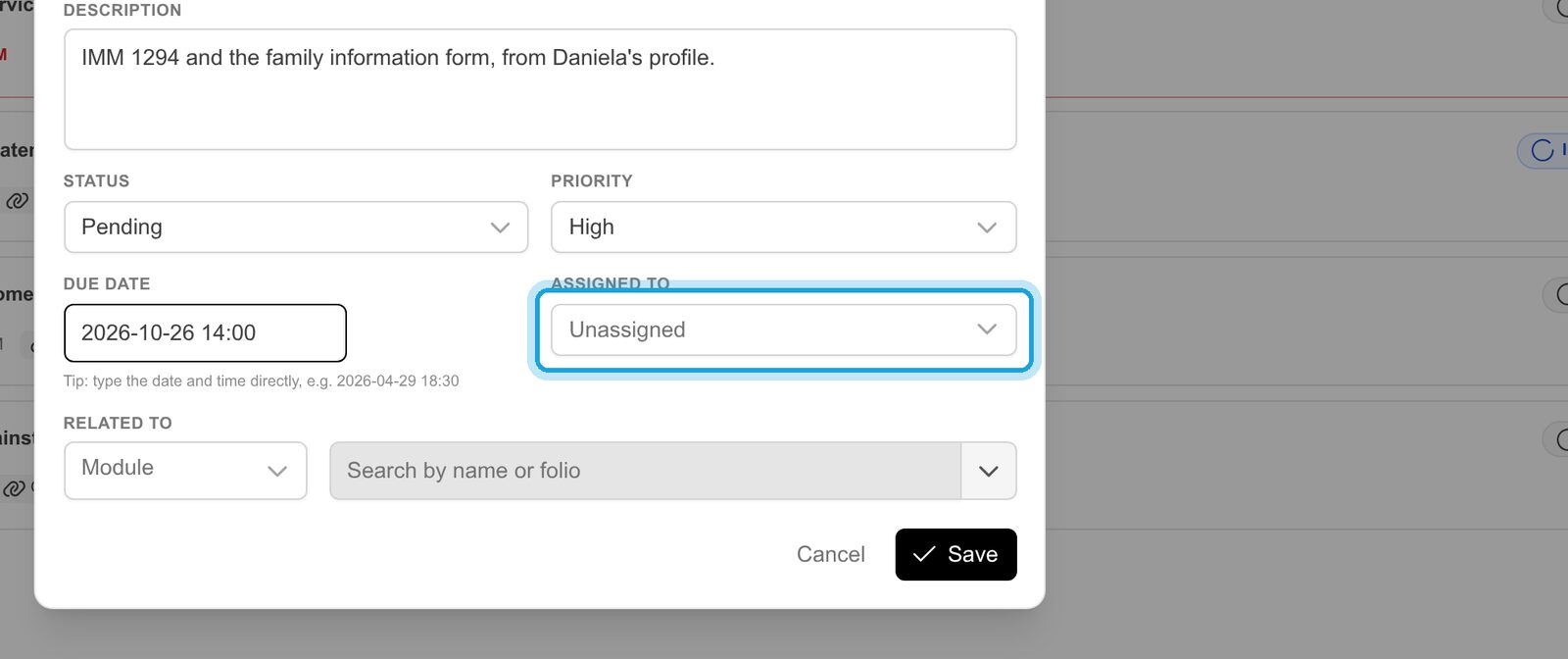Image resolution: width=1568 pixels, height=659 pixels.
Task: Toggle the status circle at the top-right corner
Action: click(x=1556, y=8)
